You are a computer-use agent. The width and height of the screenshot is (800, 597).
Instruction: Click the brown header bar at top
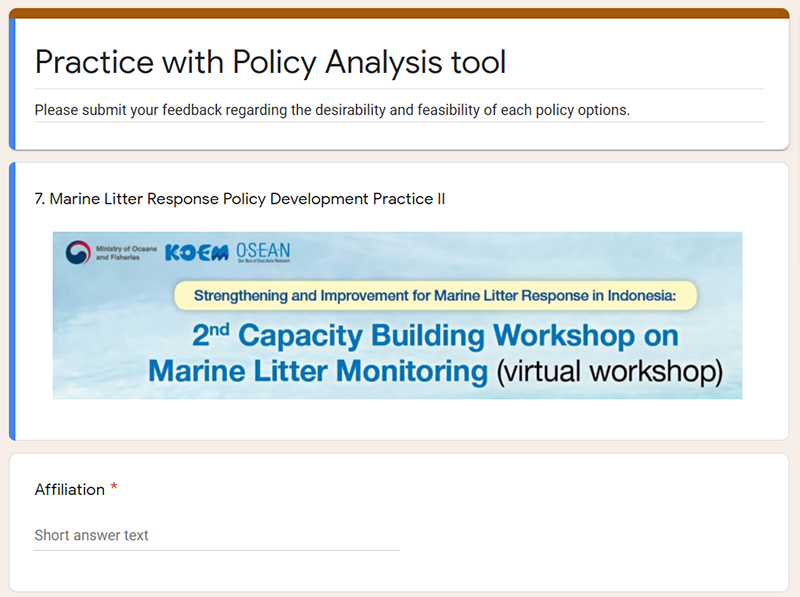(x=400, y=13)
